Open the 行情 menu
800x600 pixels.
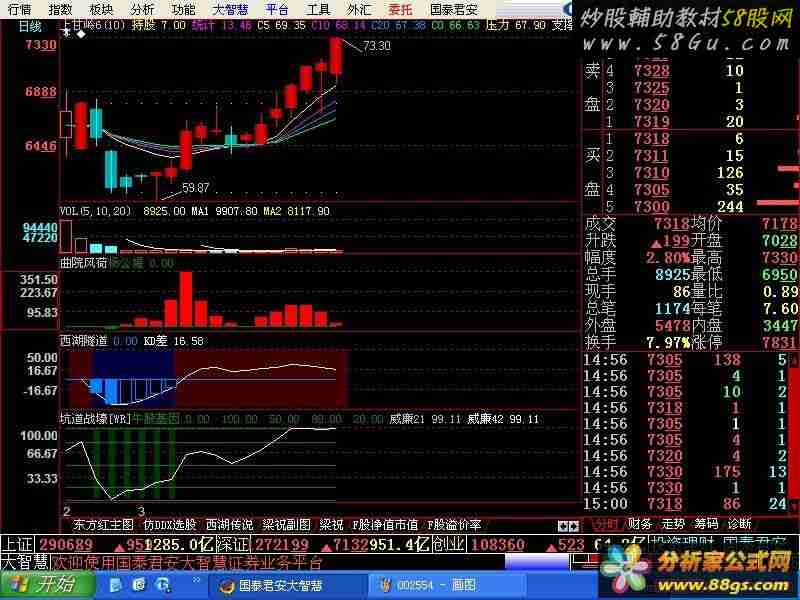(x=19, y=10)
